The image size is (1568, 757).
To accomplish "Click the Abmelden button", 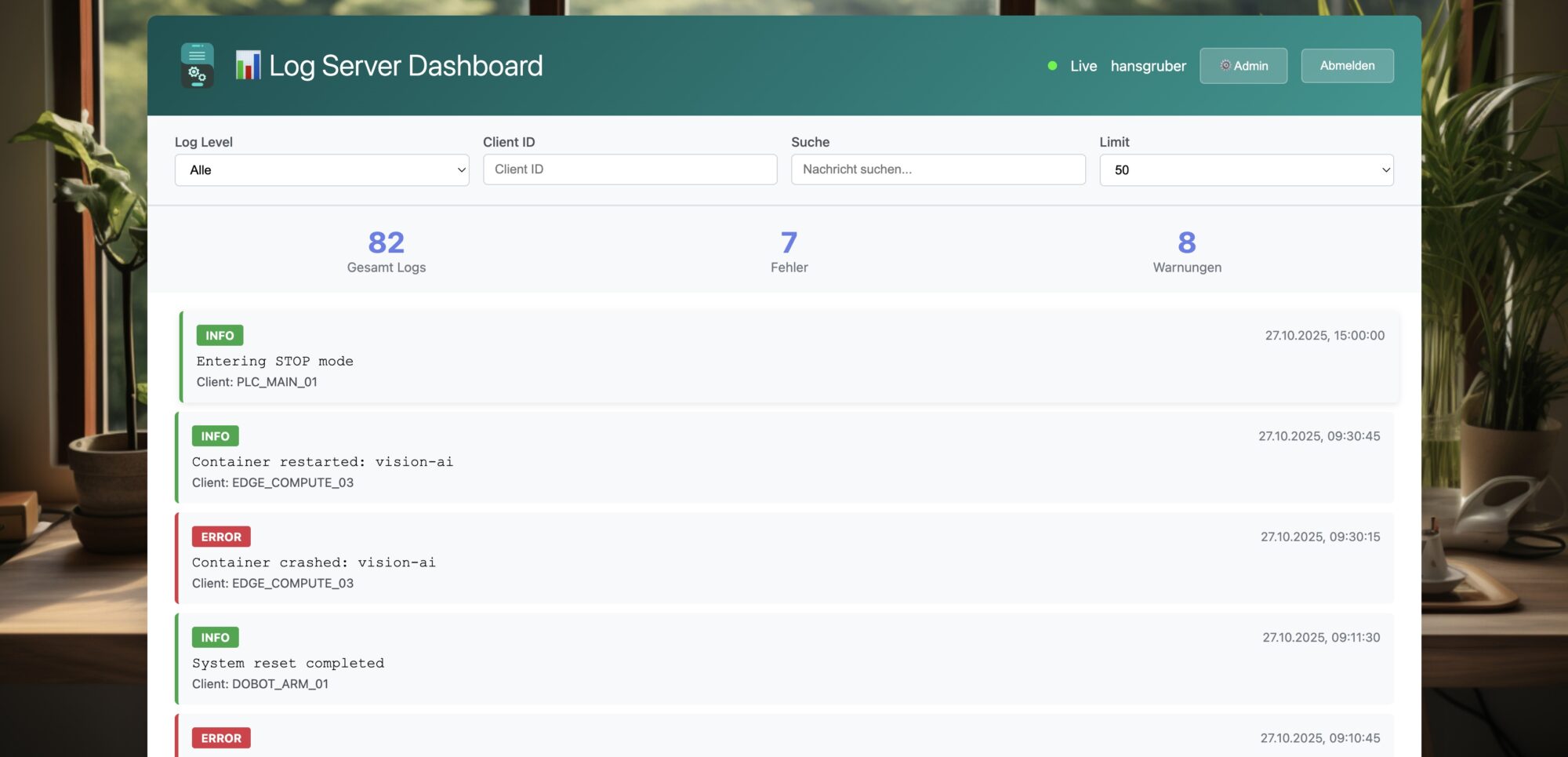I will click(x=1347, y=66).
